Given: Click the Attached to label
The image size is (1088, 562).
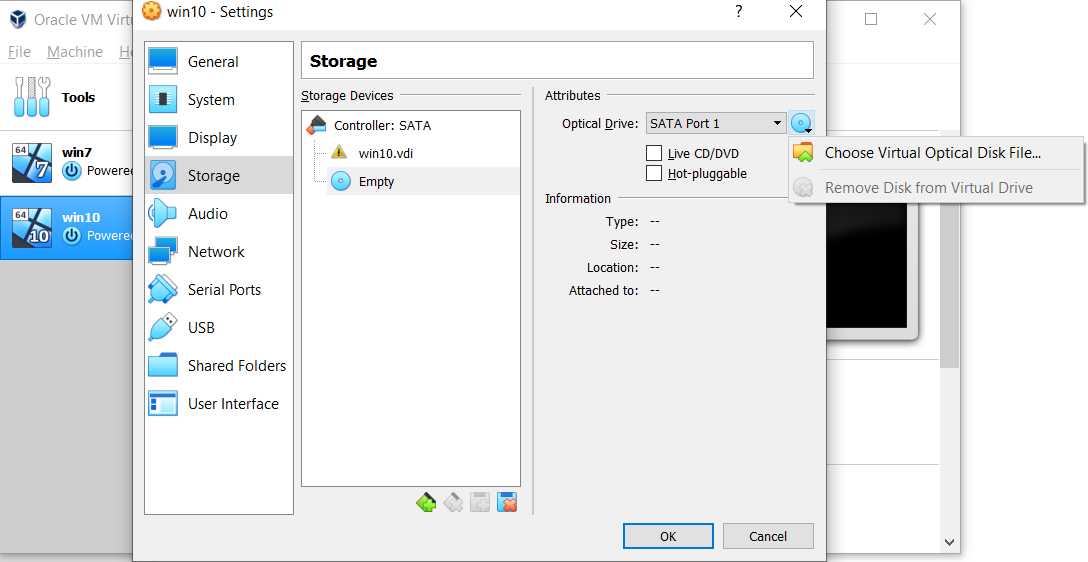Looking at the screenshot, I should [x=604, y=291].
